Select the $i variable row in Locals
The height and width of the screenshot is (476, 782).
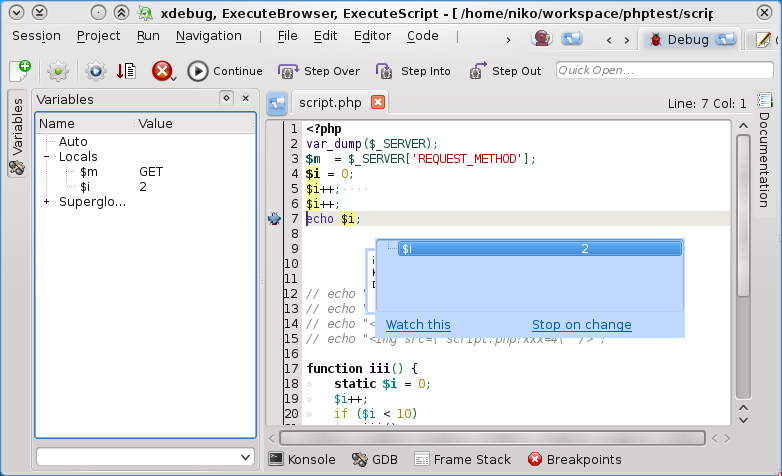click(x=145, y=187)
